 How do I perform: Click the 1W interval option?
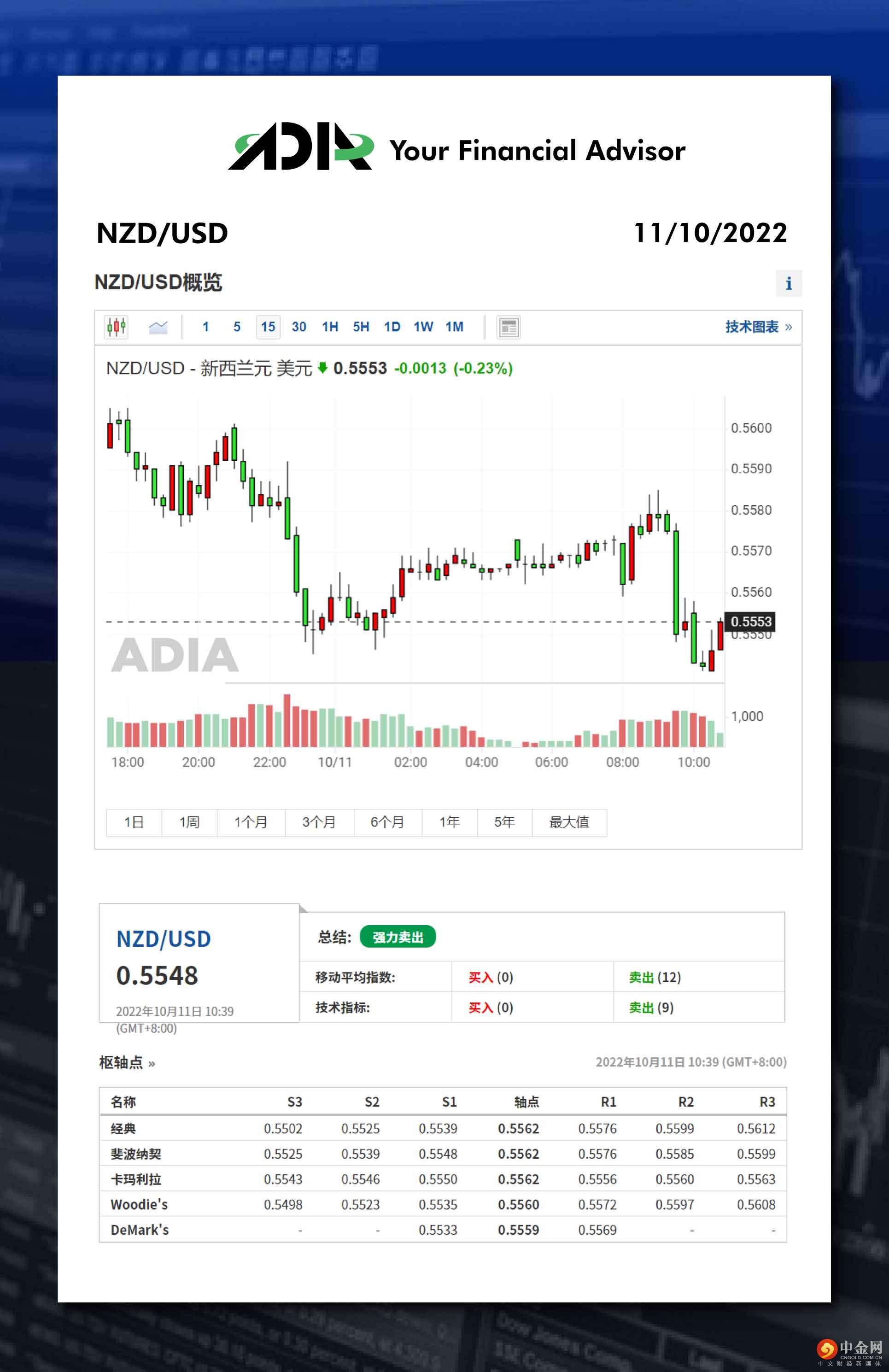tap(423, 327)
